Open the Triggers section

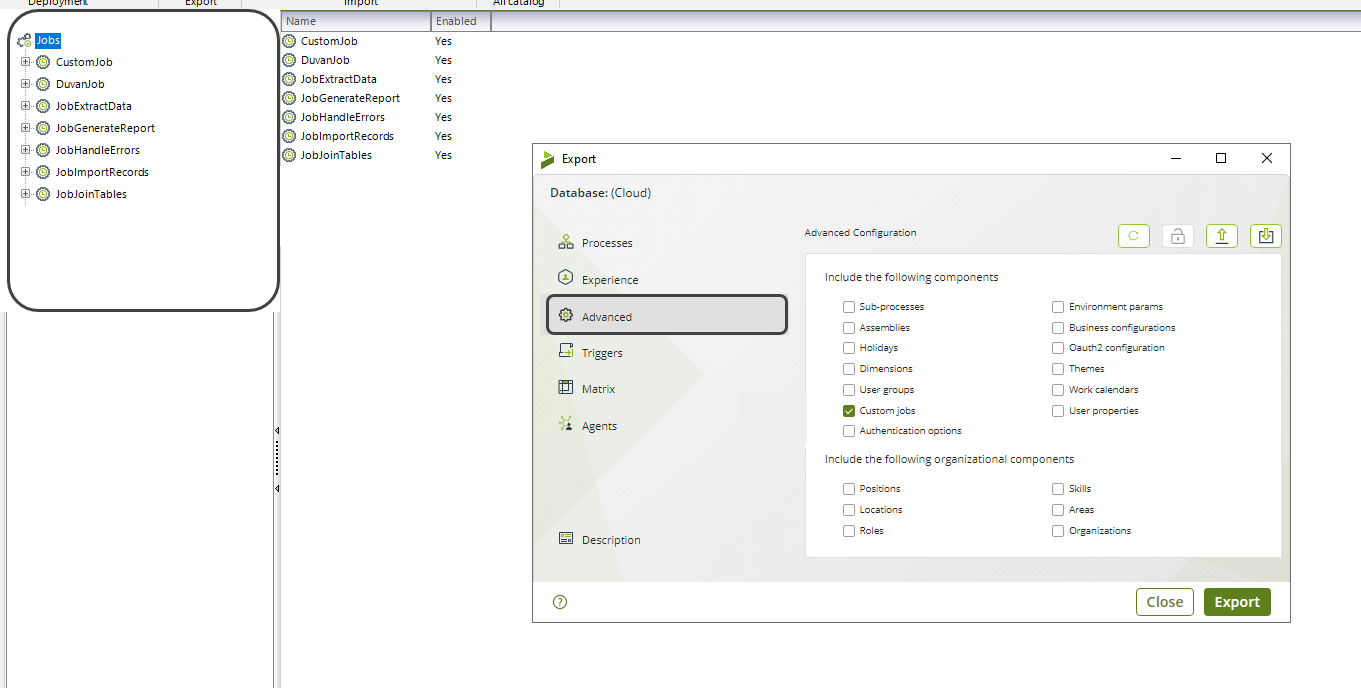tap(601, 353)
